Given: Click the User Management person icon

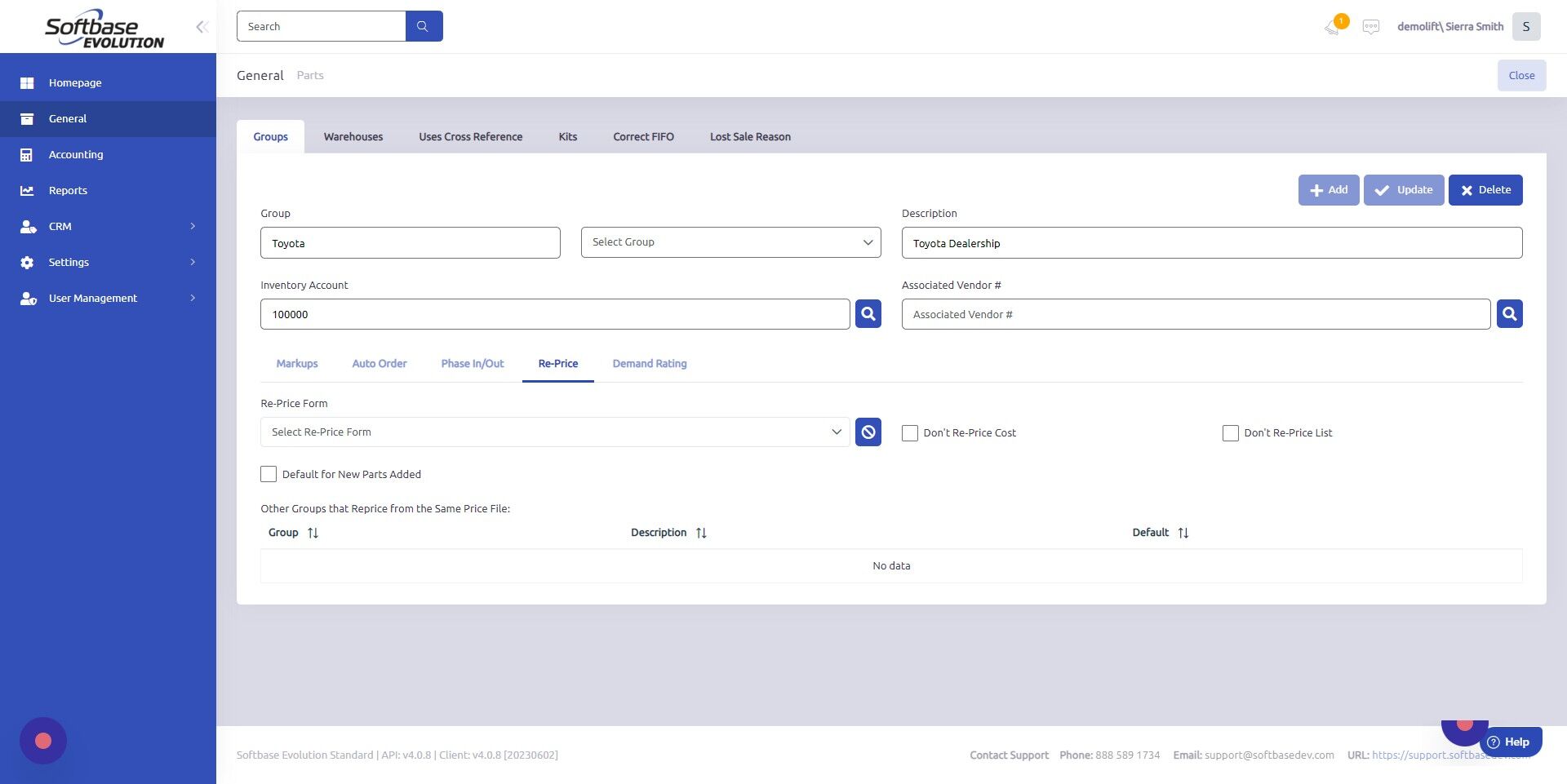Looking at the screenshot, I should pyautogui.click(x=28, y=299).
